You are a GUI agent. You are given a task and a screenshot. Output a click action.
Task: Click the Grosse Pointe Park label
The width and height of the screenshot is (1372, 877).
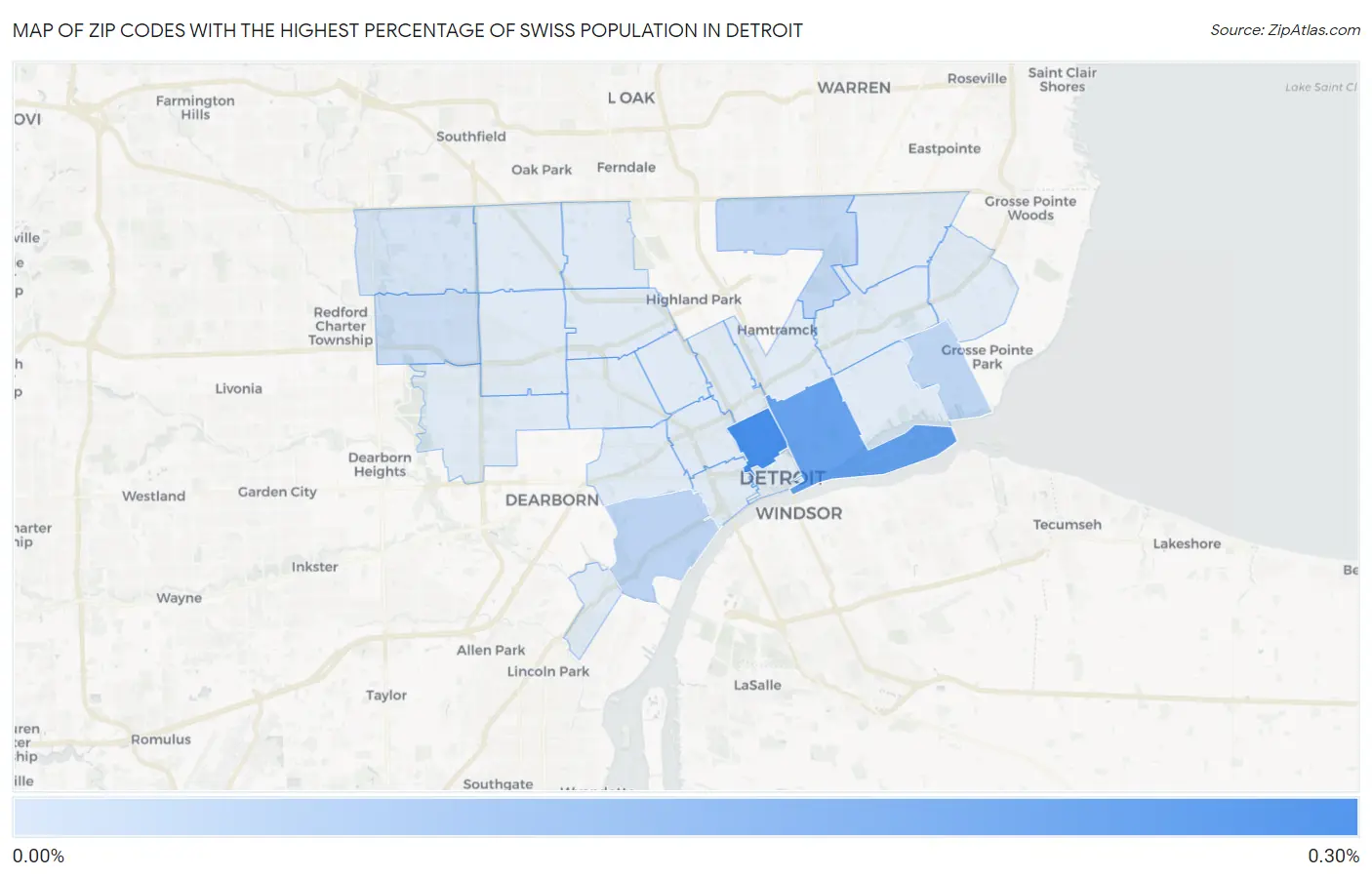pos(987,357)
